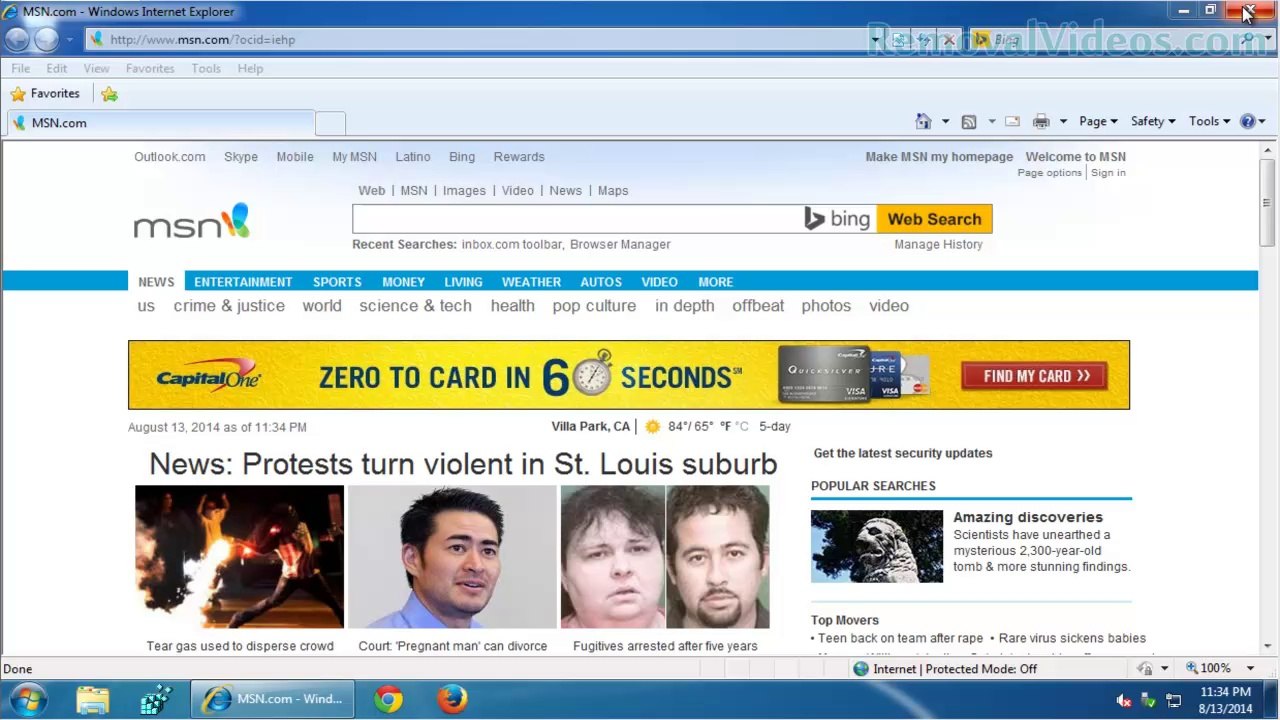
Task: Click the Sign in link
Action: 1108,173
